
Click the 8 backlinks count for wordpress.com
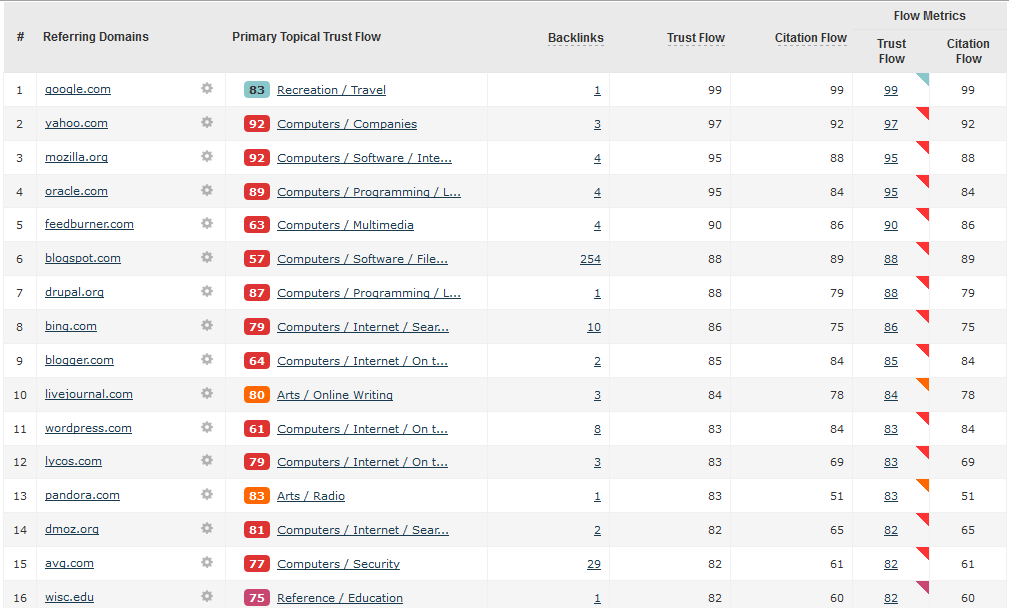(x=597, y=429)
